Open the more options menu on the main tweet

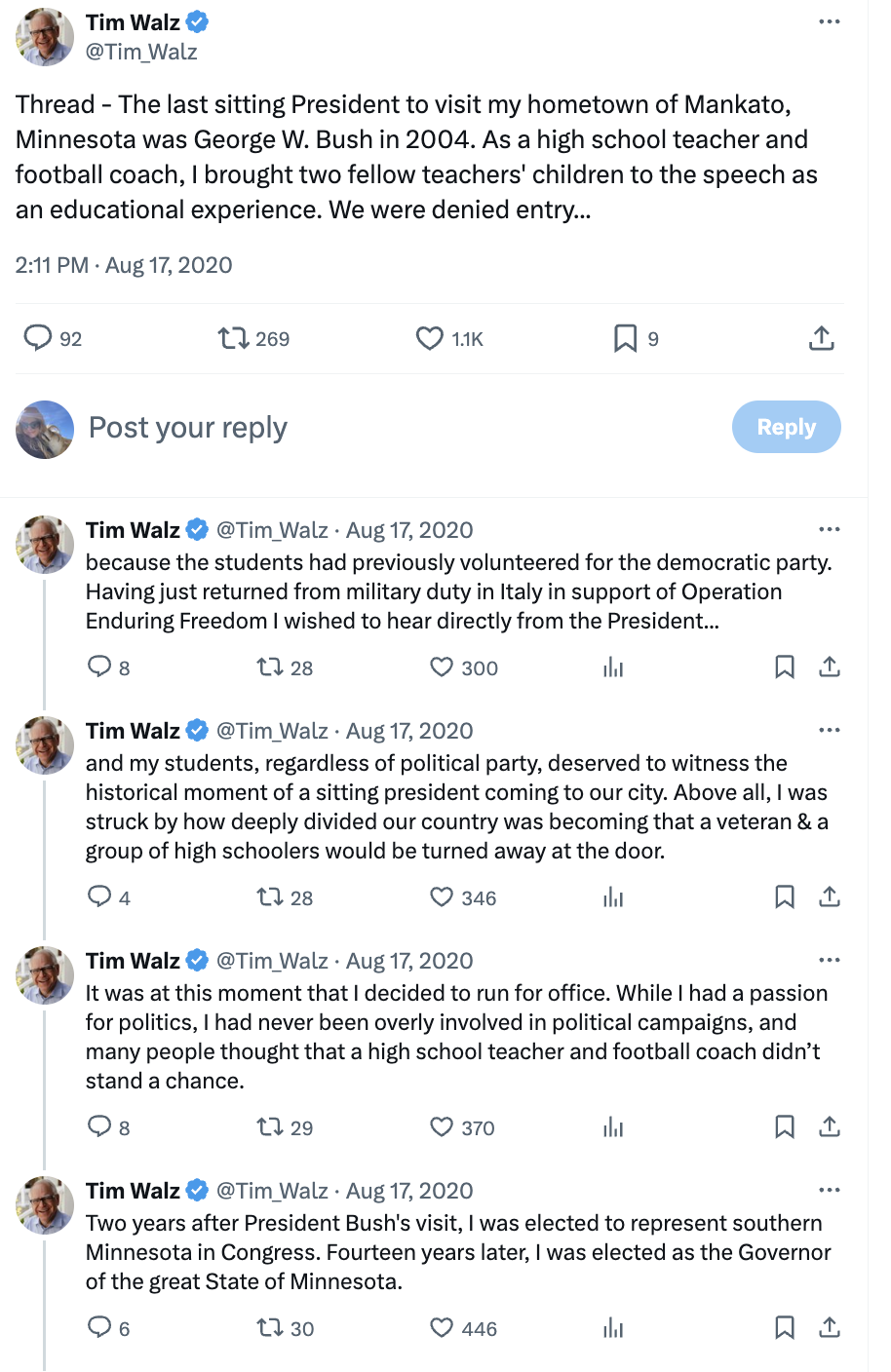828,20
